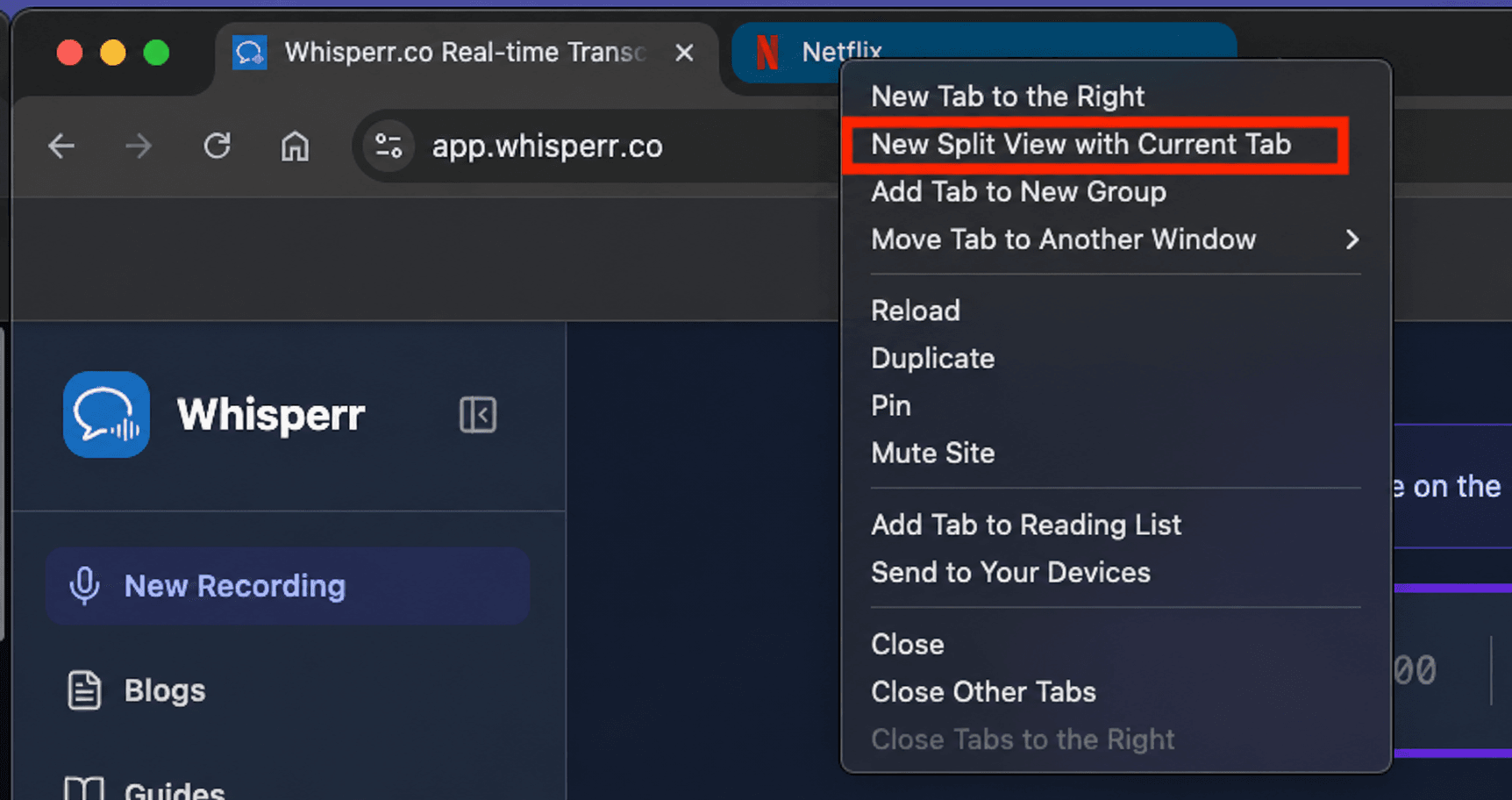Select the Whisperr.co Real-time Transcription tab
Screen dimensions: 1512x800
(467, 53)
